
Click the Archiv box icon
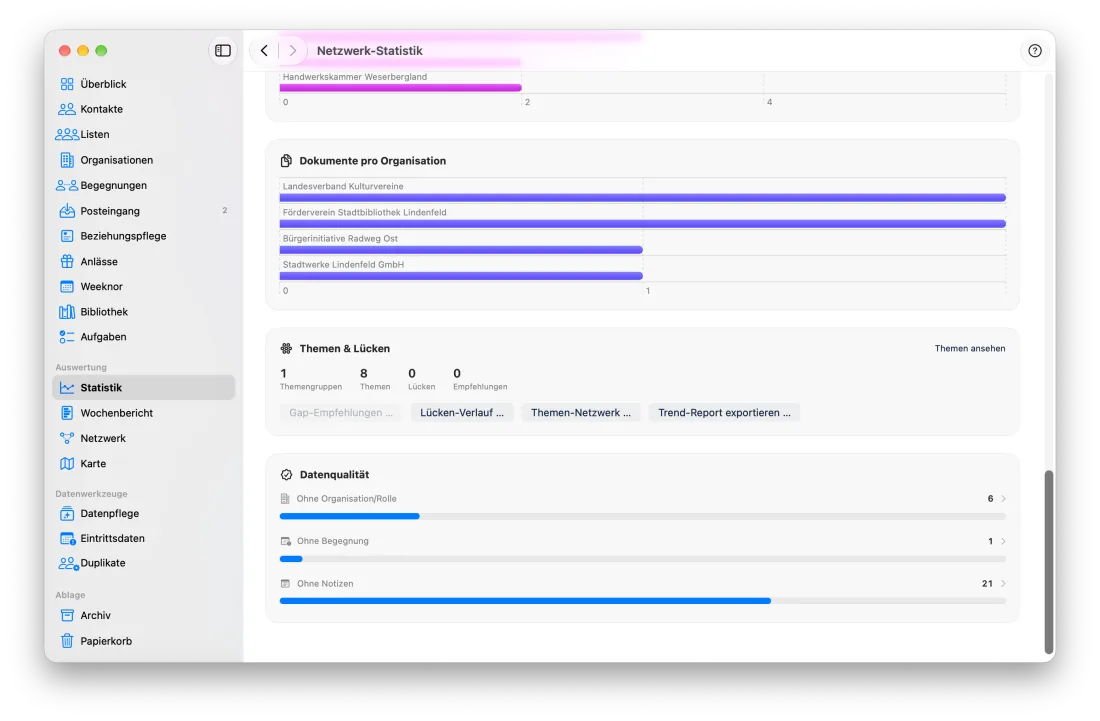[67, 615]
